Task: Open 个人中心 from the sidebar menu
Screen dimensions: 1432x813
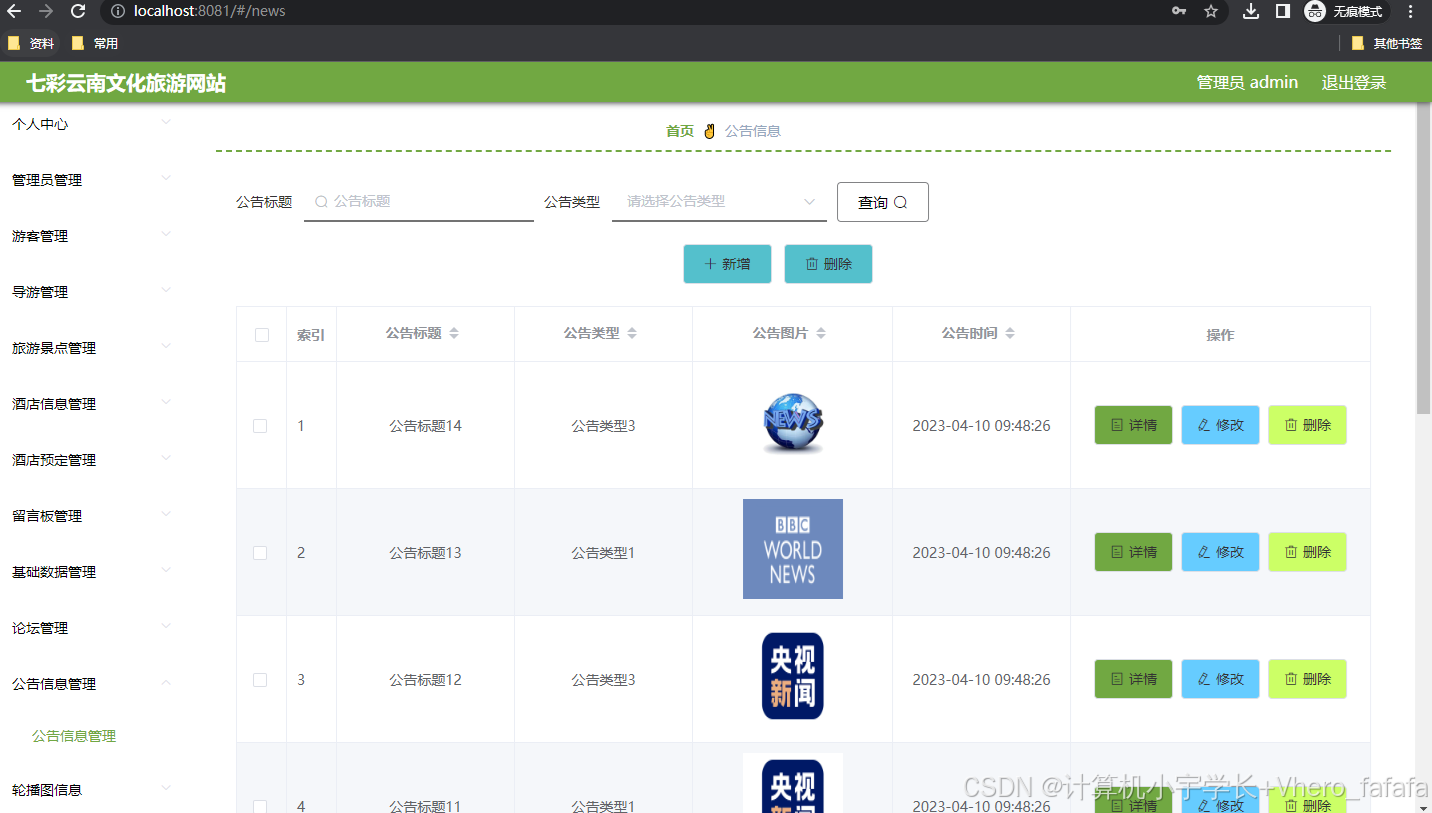Action: [40, 124]
